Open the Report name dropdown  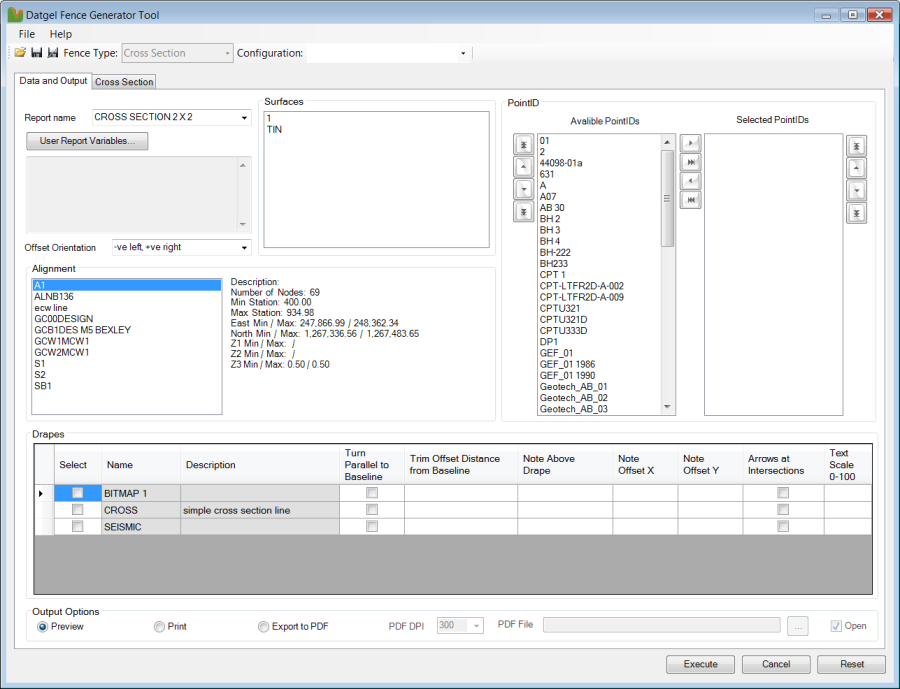(x=244, y=118)
